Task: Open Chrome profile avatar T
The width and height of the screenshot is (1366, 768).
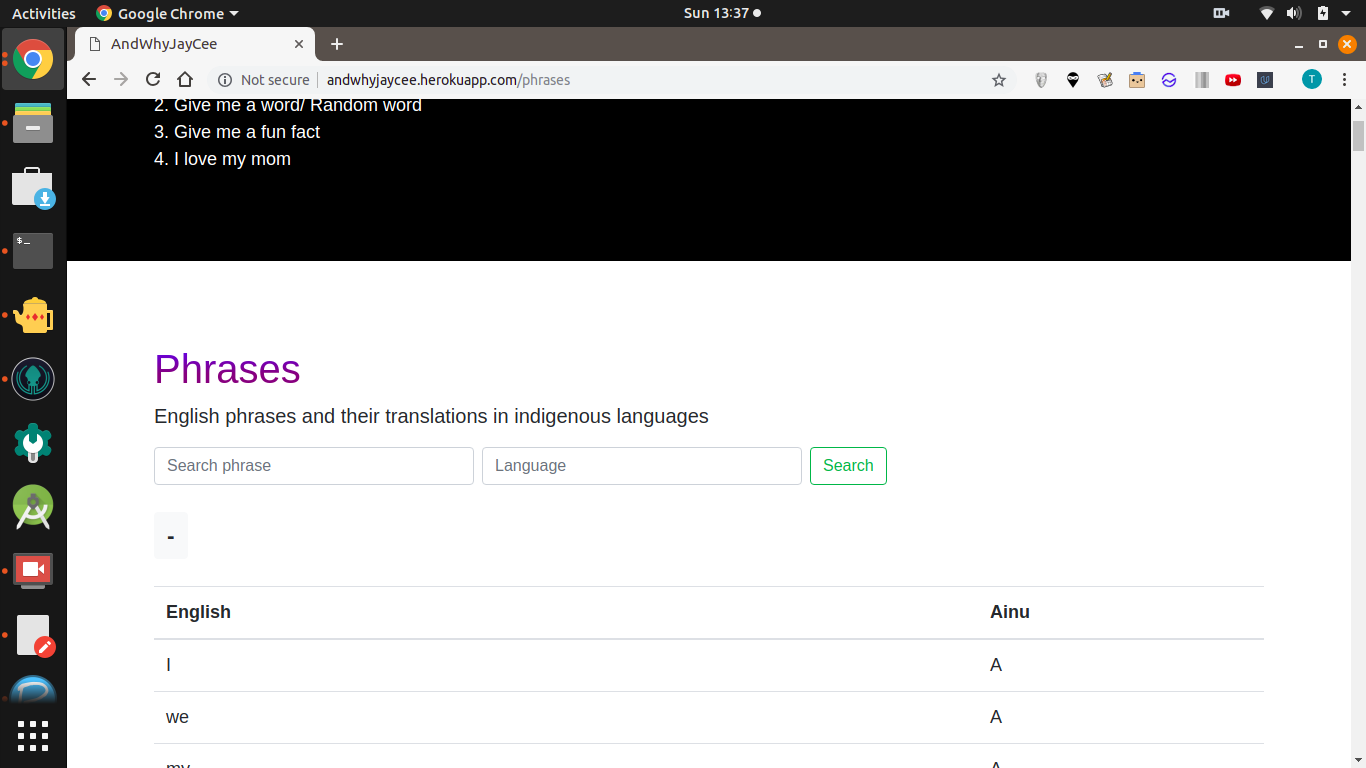Action: 1312,80
